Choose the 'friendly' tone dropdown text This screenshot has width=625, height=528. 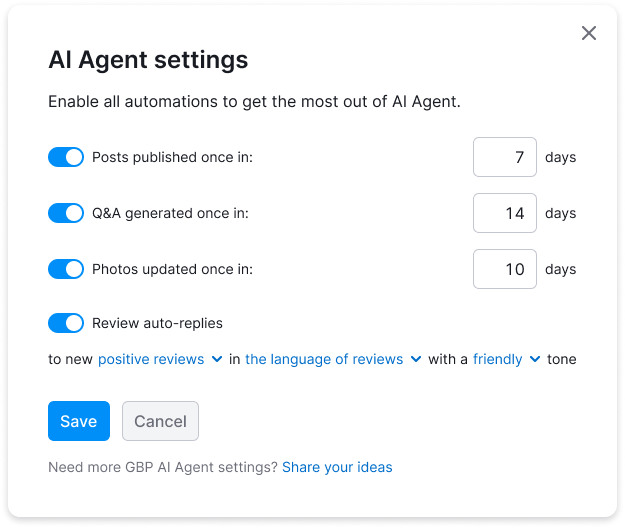click(x=498, y=359)
